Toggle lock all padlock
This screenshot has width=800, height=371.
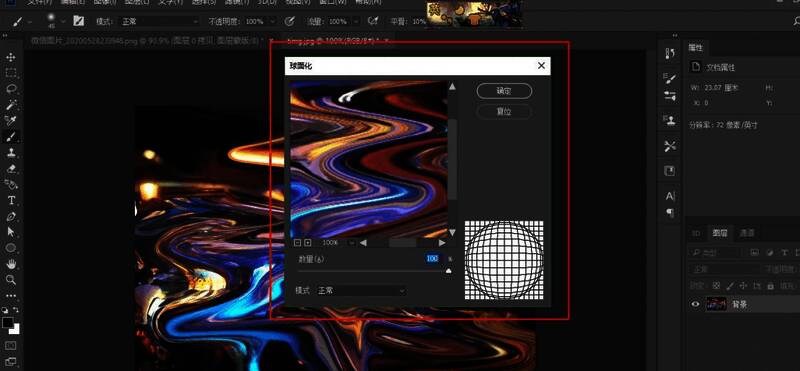[x=770, y=286]
